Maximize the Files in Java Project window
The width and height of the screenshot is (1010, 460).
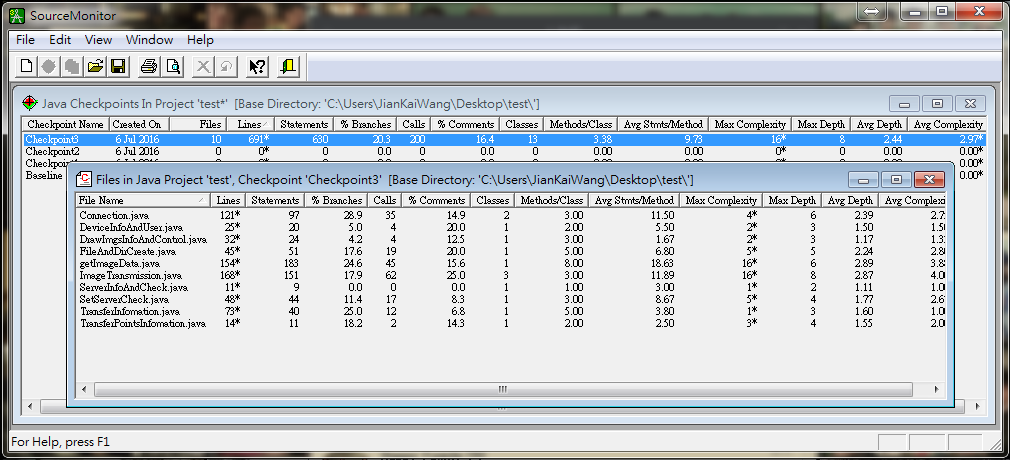tap(896, 179)
